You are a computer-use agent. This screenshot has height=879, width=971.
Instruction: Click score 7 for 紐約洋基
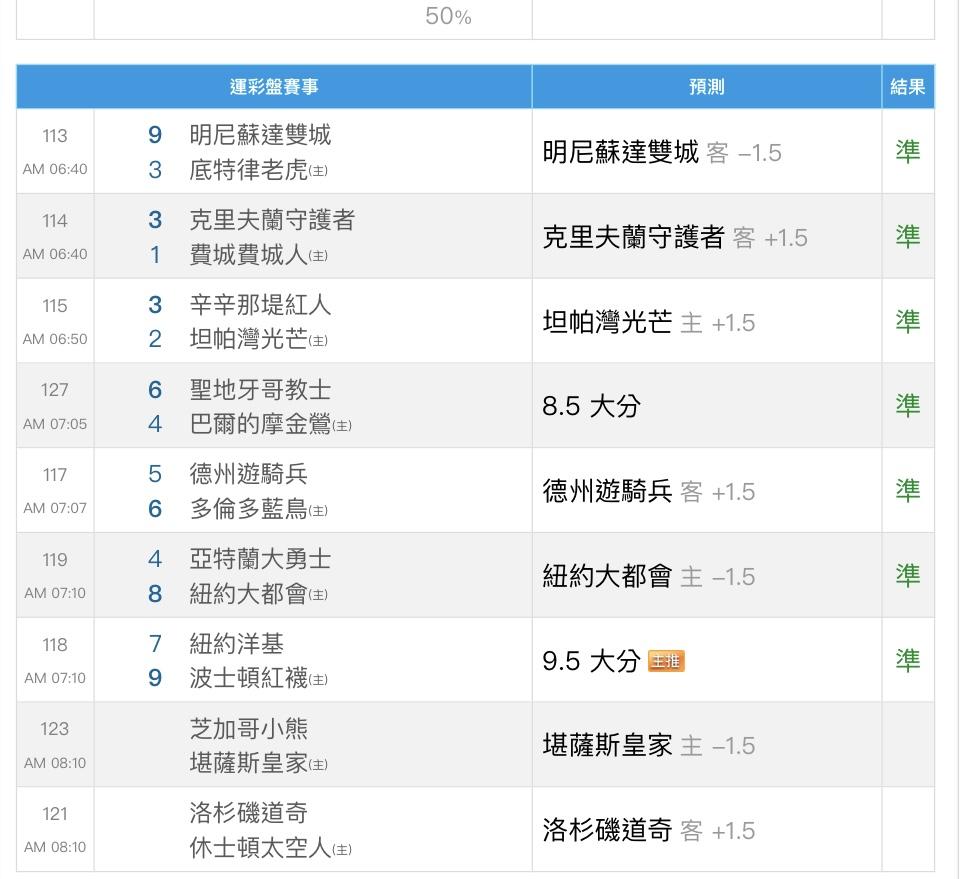pos(155,644)
